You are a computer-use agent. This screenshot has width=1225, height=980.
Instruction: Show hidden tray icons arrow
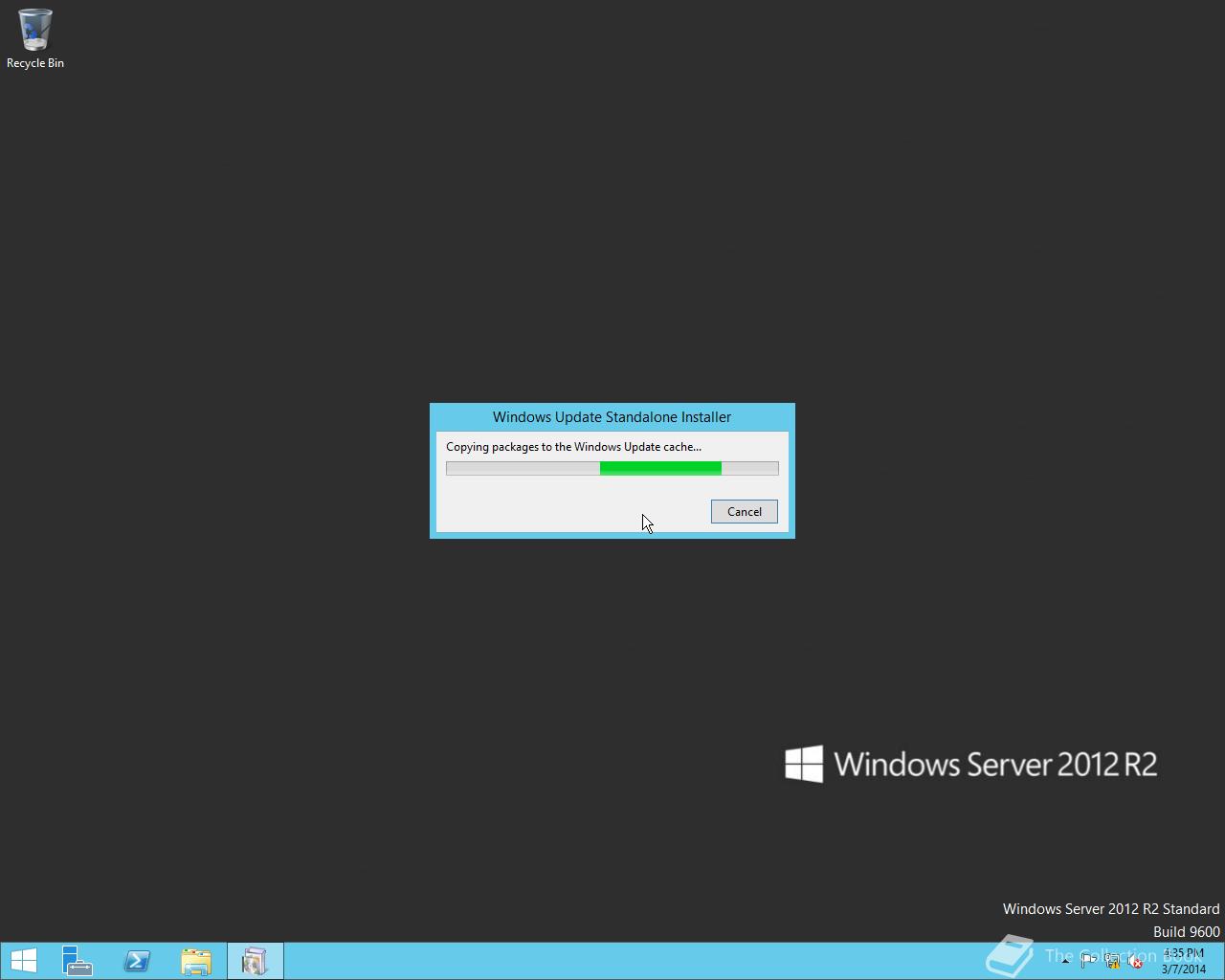point(1065,961)
